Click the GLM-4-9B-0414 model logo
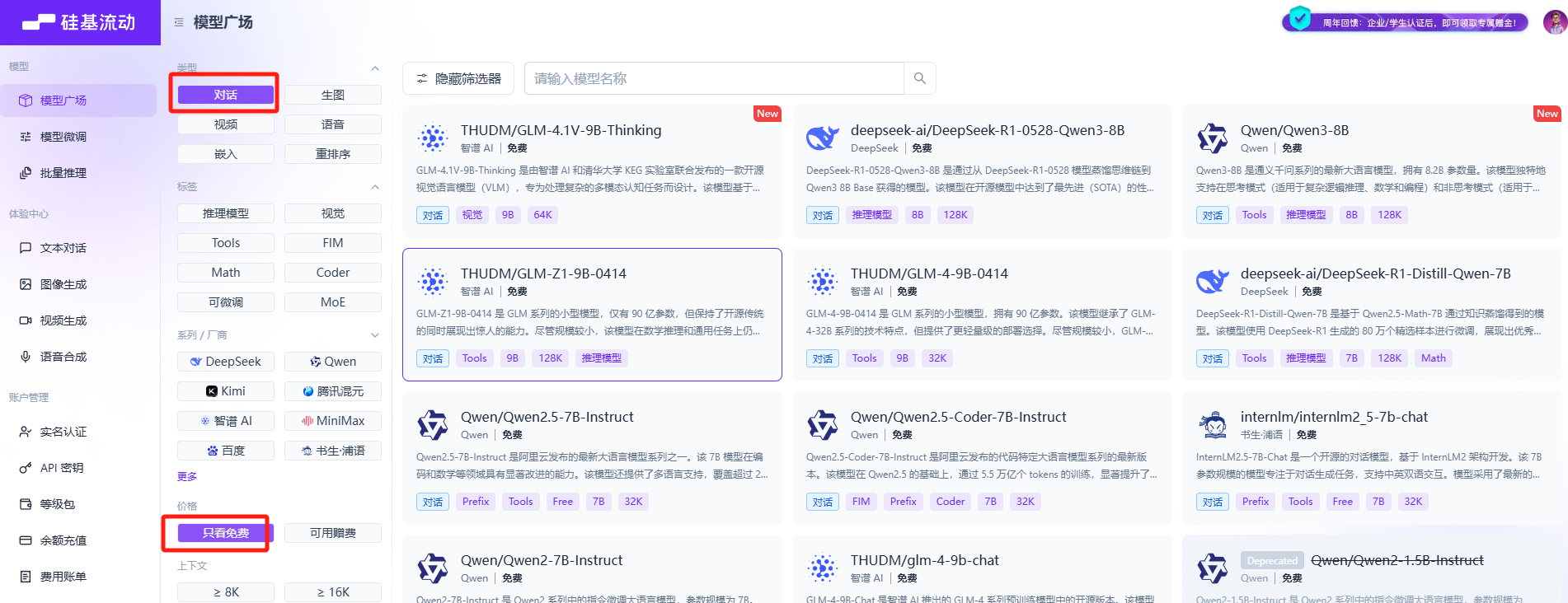 click(x=823, y=282)
